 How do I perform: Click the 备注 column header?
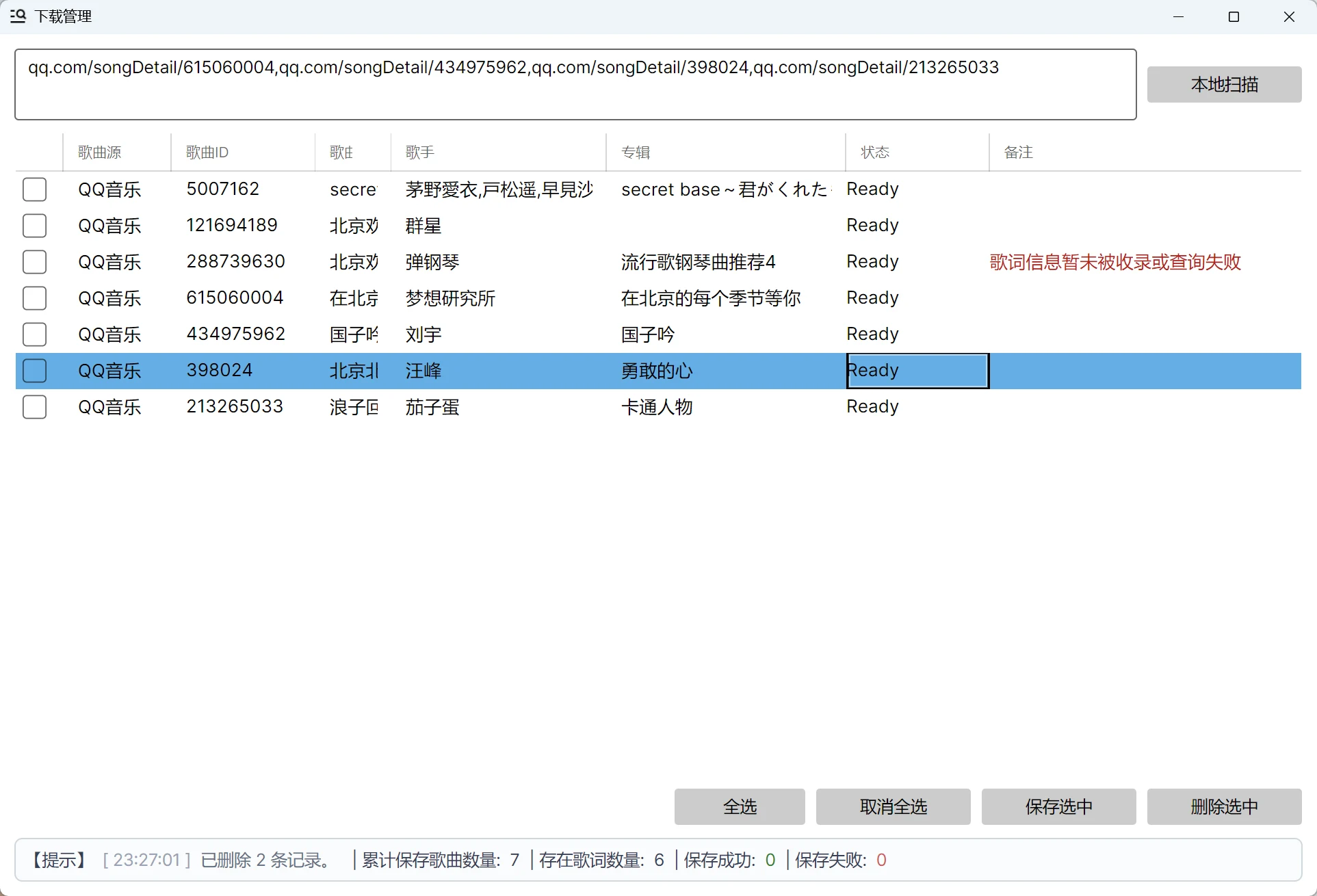tap(1145, 152)
